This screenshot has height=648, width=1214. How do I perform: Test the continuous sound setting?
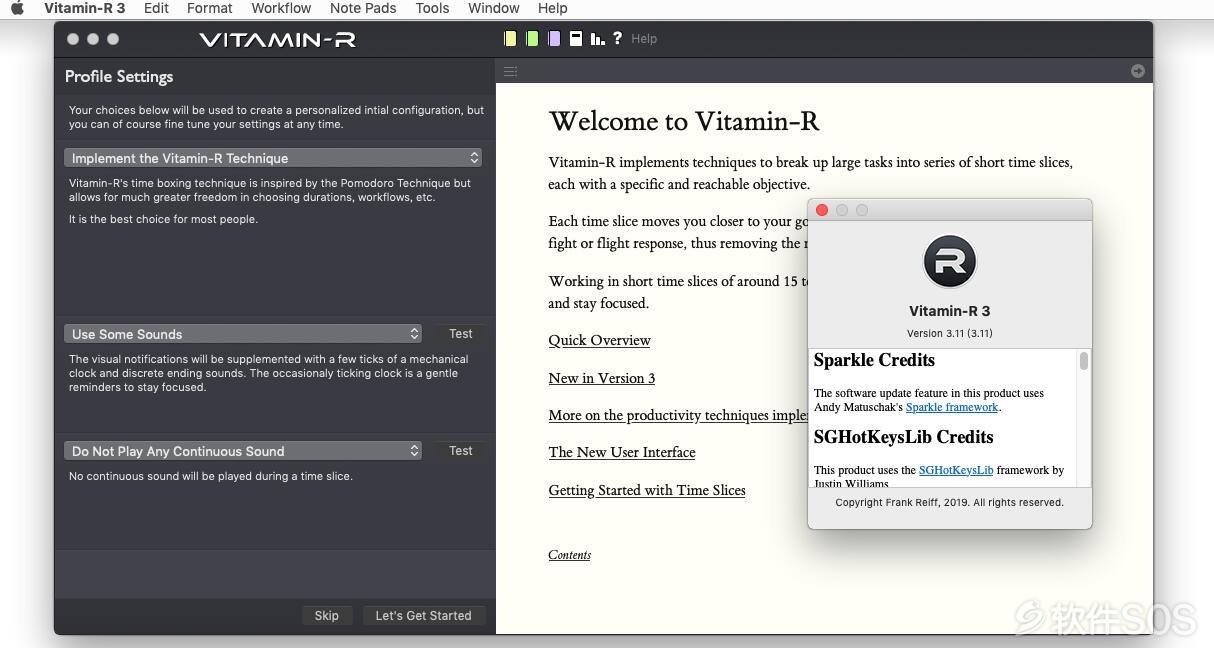[x=461, y=451]
